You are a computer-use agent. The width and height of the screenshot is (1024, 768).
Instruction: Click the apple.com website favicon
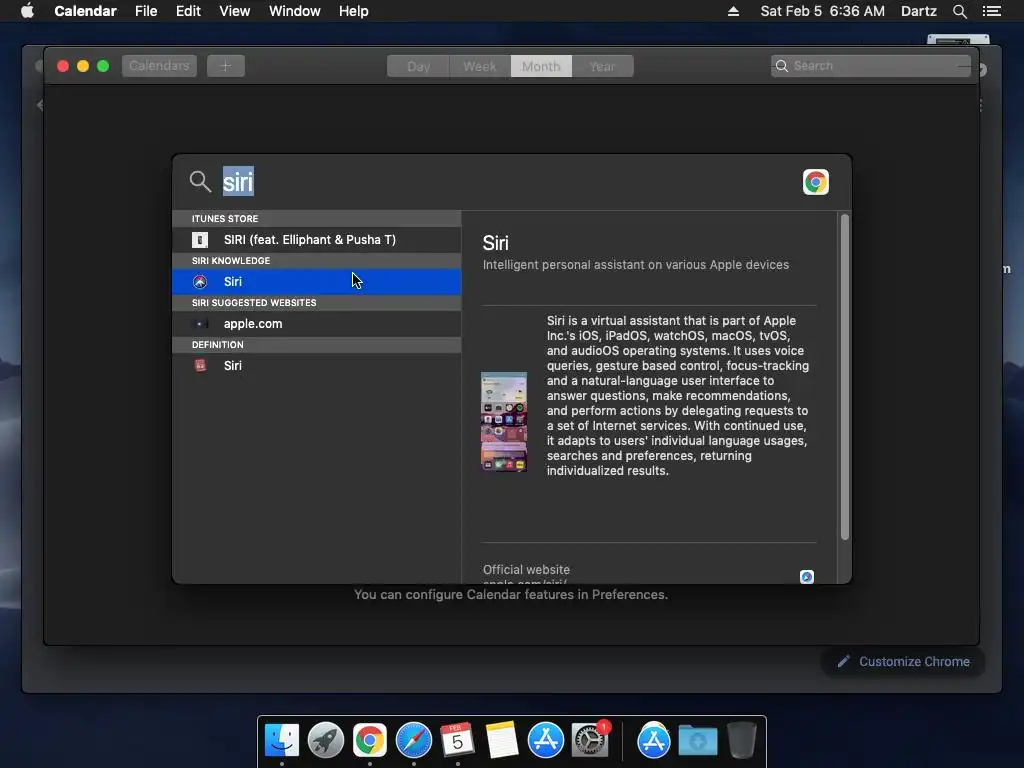[x=200, y=323]
